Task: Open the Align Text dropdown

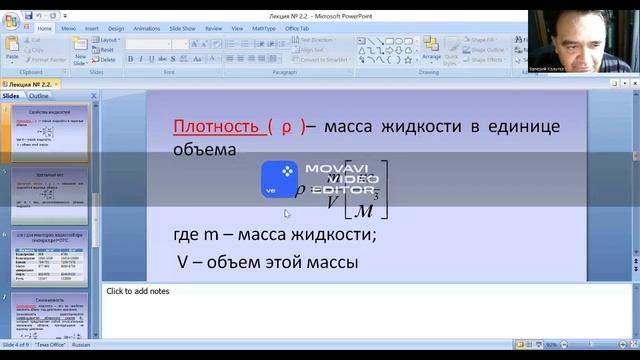Action: coord(310,50)
